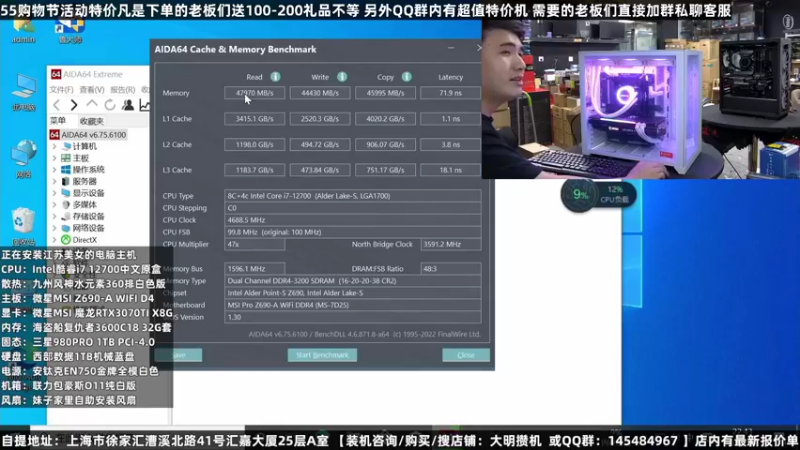
Task: Click the Save button in benchmark dialog
Action: (x=179, y=355)
